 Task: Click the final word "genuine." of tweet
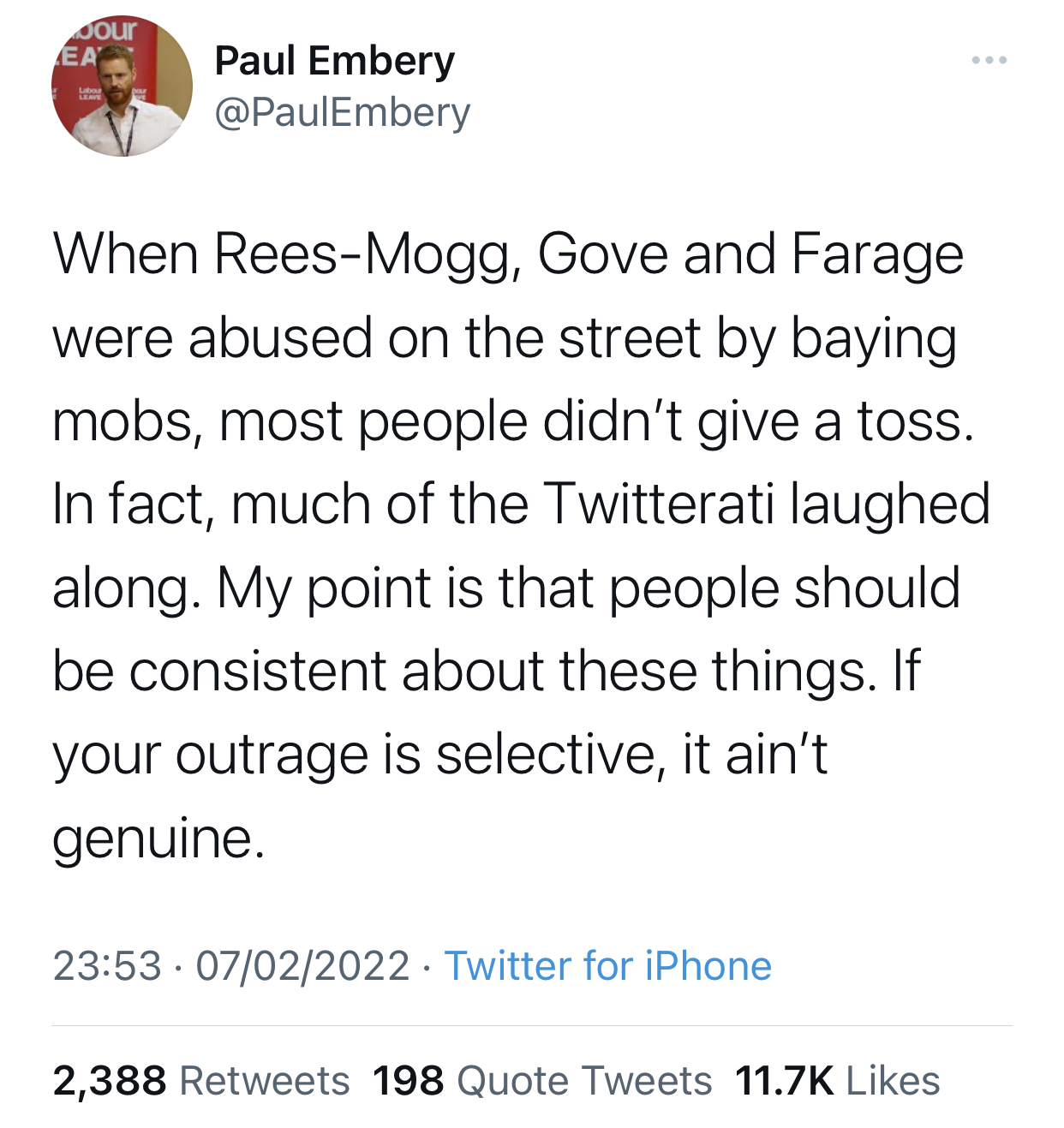(158, 839)
